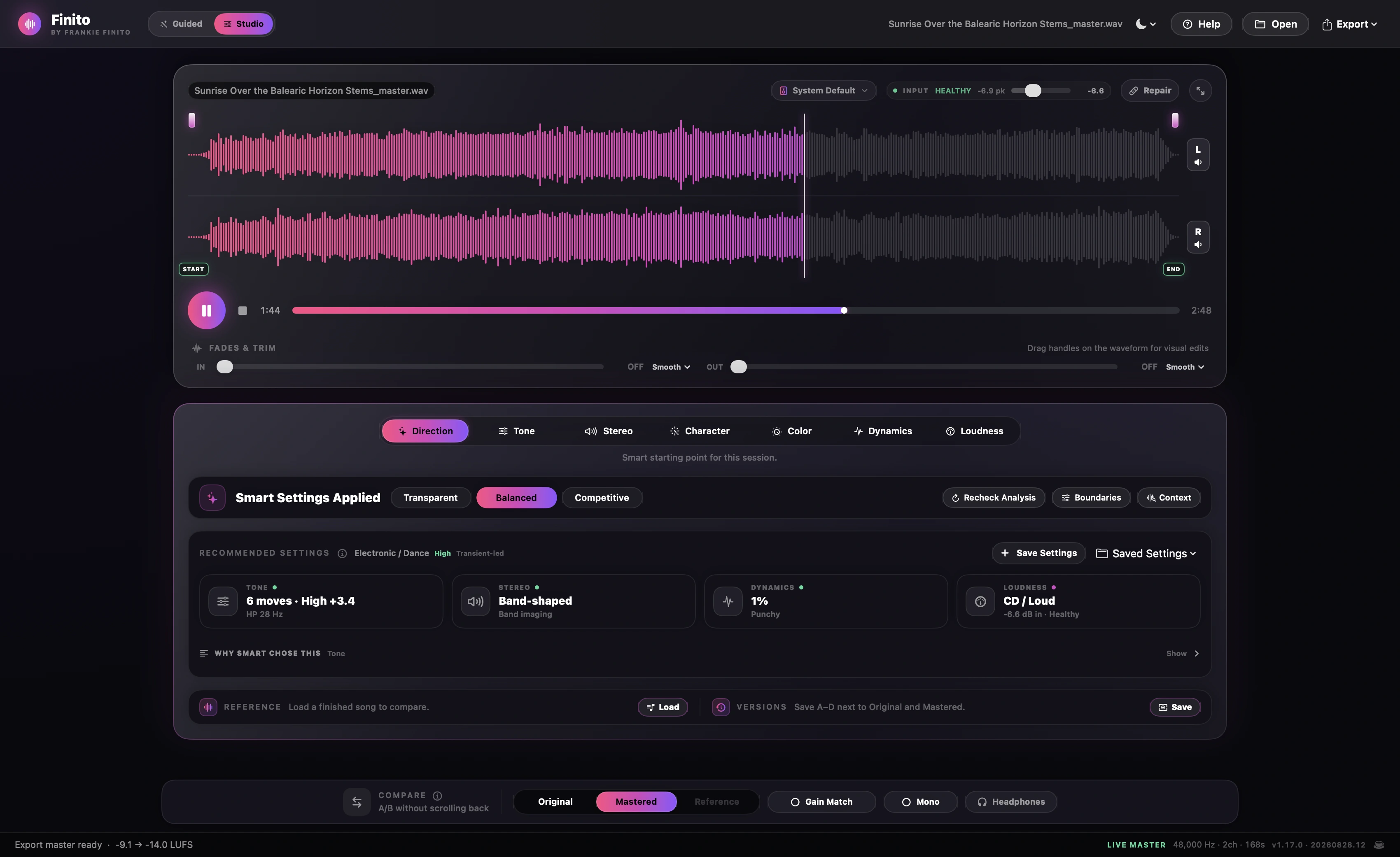Image resolution: width=1400 pixels, height=857 pixels.
Task: Click the status bar stack icon
Action: [x=1379, y=845]
